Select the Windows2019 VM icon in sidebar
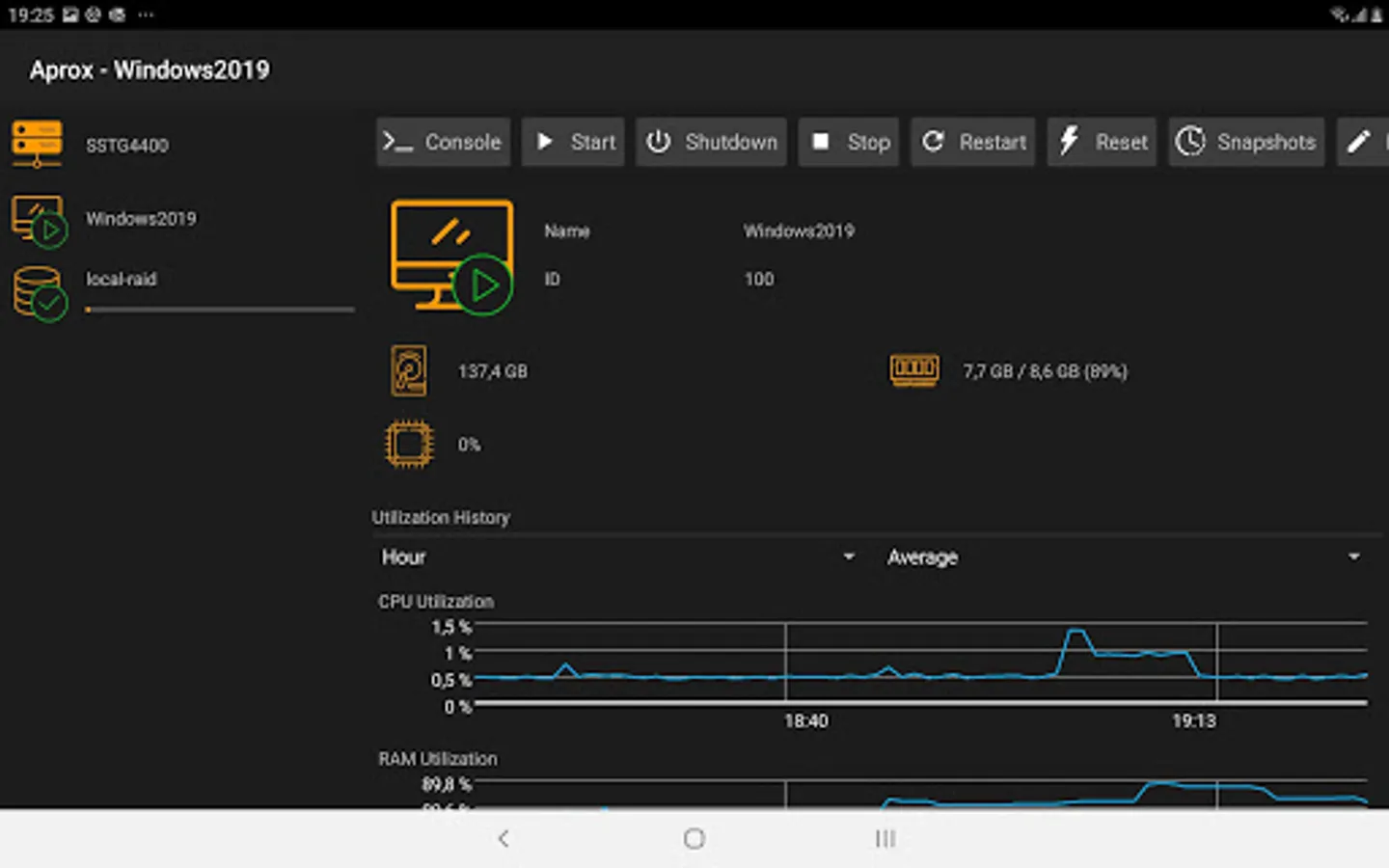The height and width of the screenshot is (868, 1389). click(39, 221)
